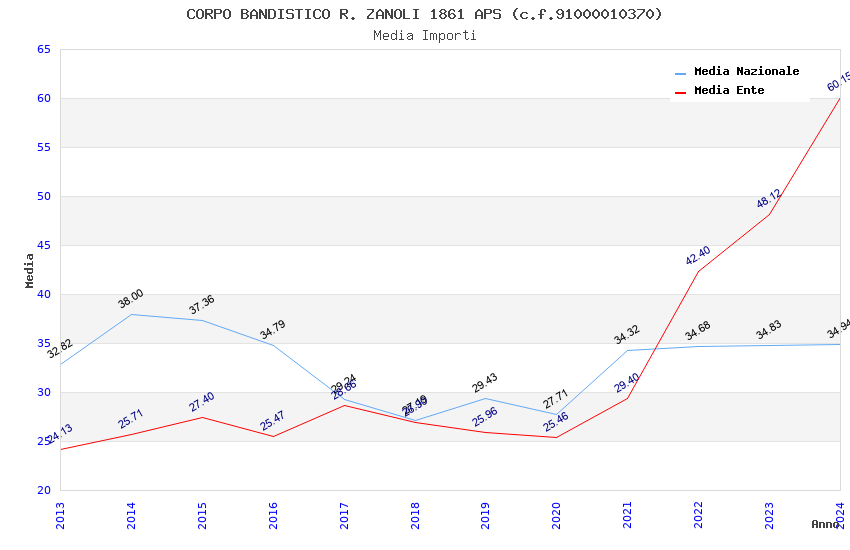Click the 34.79 data label for 2016
850x550 pixels.
click(273, 330)
